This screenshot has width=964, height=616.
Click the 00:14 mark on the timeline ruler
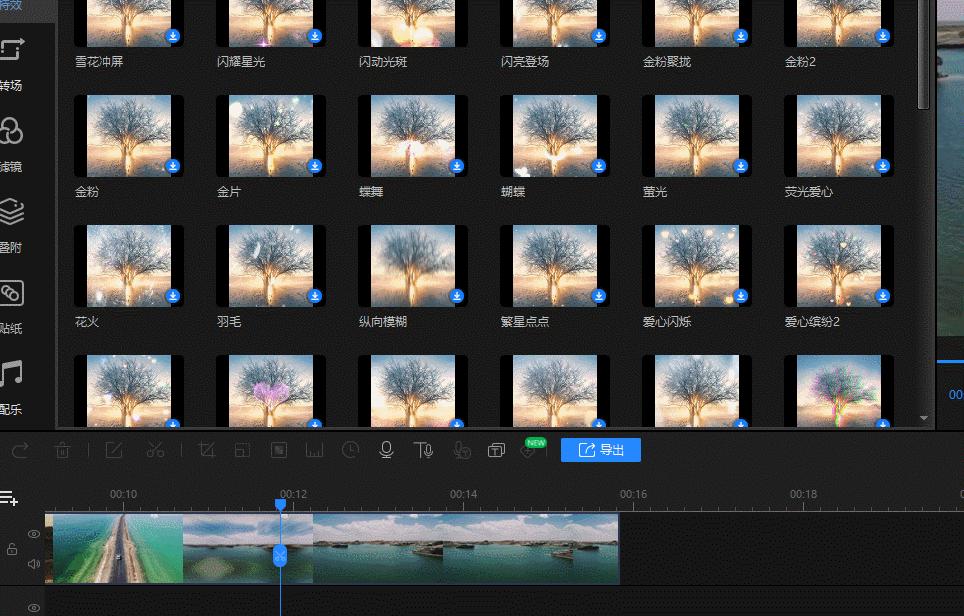click(x=463, y=495)
